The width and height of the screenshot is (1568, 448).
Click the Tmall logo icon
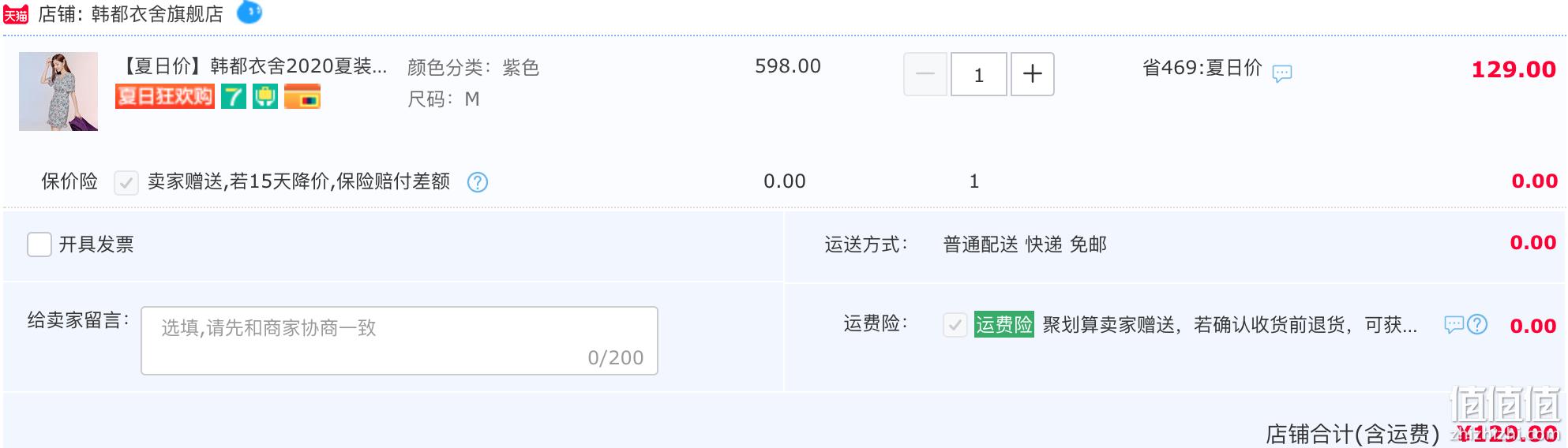point(16,14)
